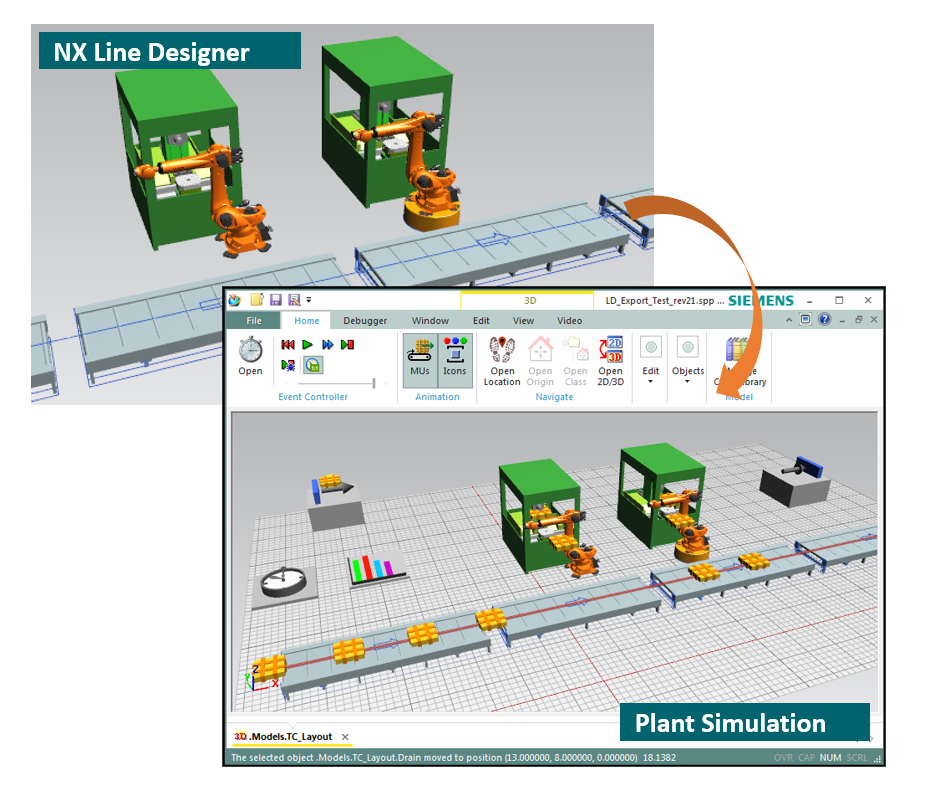Click the minus at the speed slider
Screen dimensions: 939x801
287,383
